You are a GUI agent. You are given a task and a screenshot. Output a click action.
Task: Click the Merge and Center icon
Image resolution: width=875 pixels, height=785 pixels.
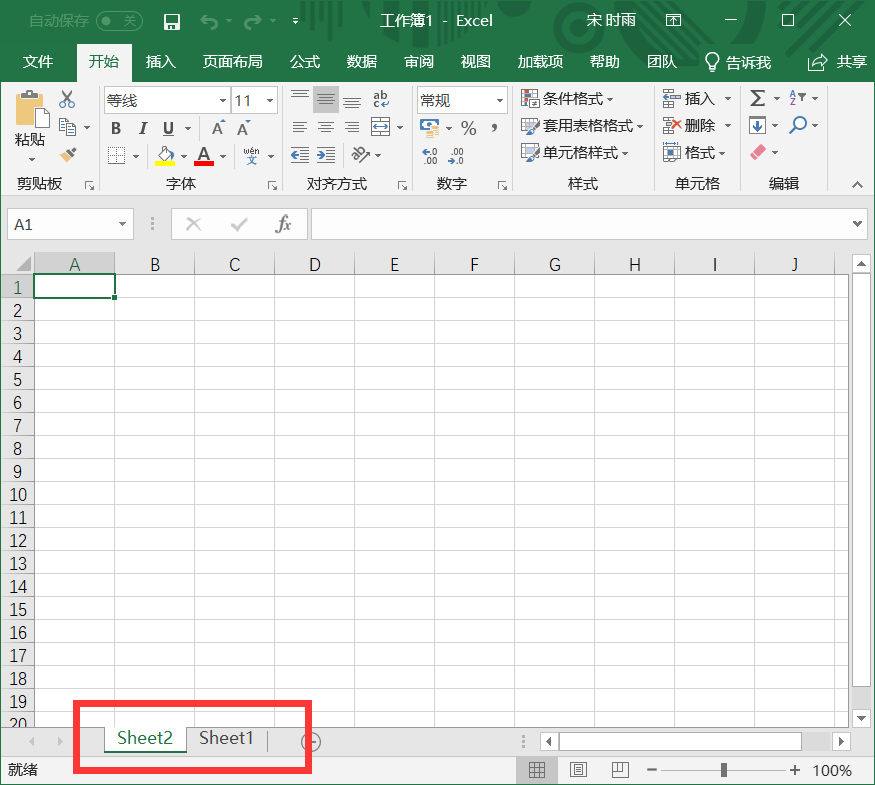[380, 127]
